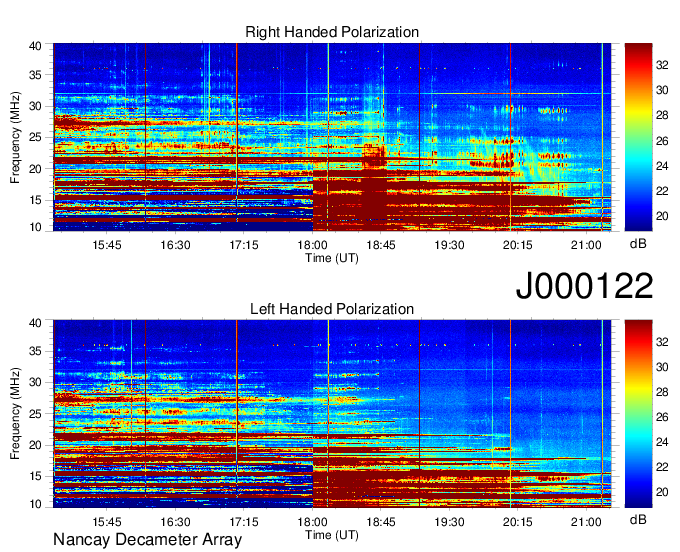Click the 16:30 tick label on the top plot
Image resolution: width=680 pixels, height=552 pixels.
[x=175, y=245]
